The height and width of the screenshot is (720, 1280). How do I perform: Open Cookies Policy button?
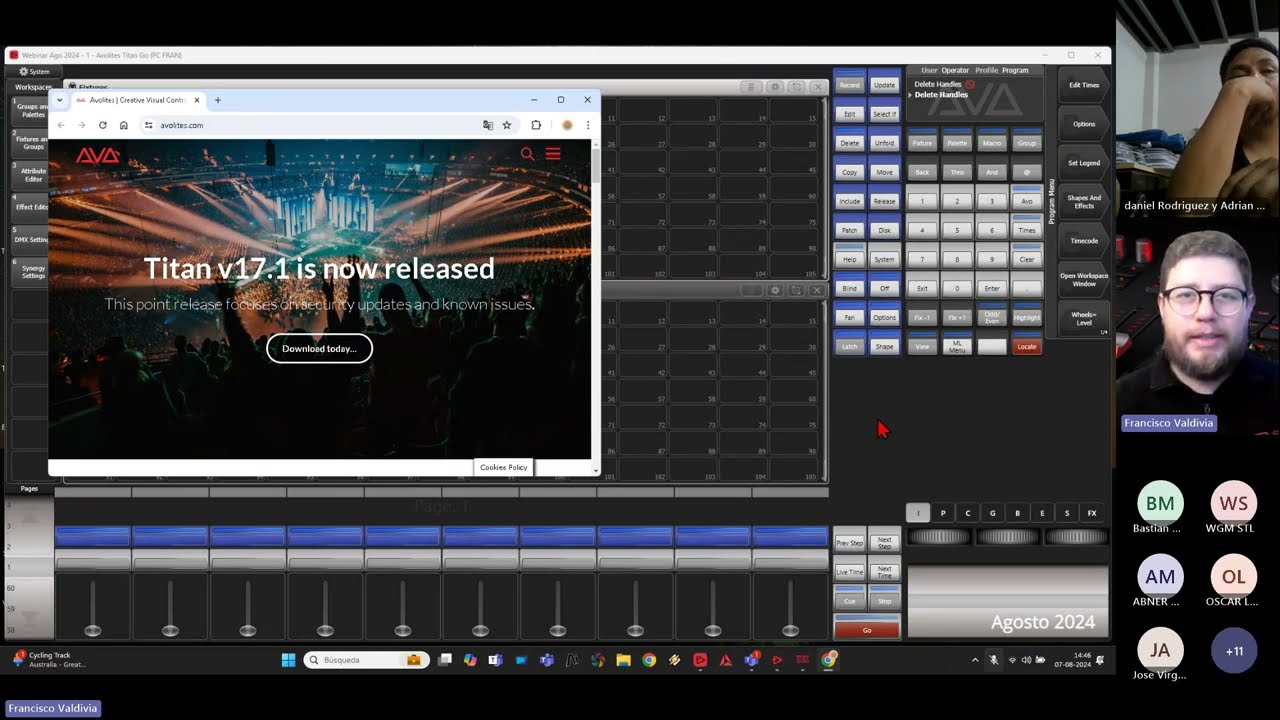pyautogui.click(x=503, y=467)
